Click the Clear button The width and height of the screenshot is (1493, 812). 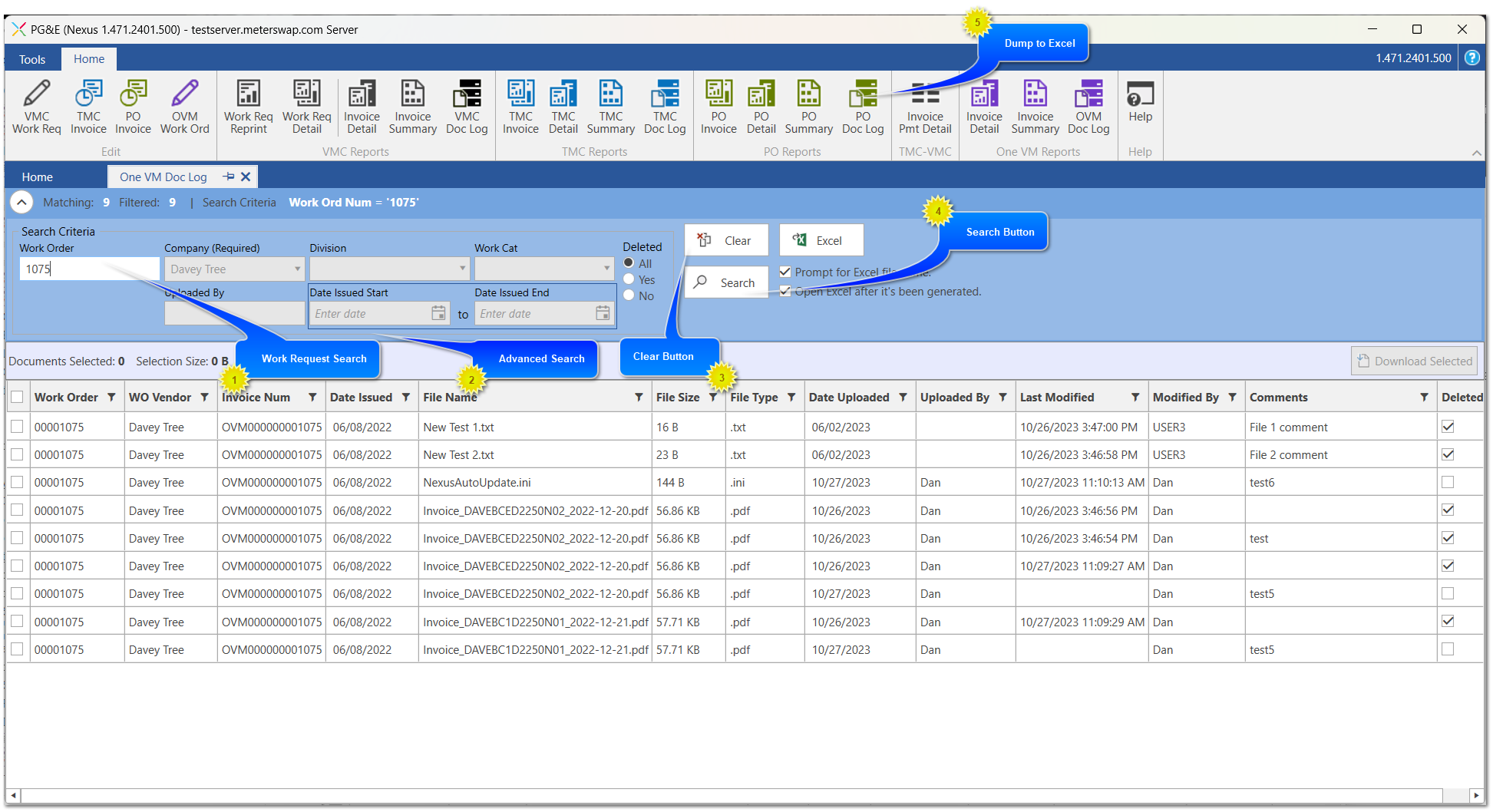coord(726,240)
